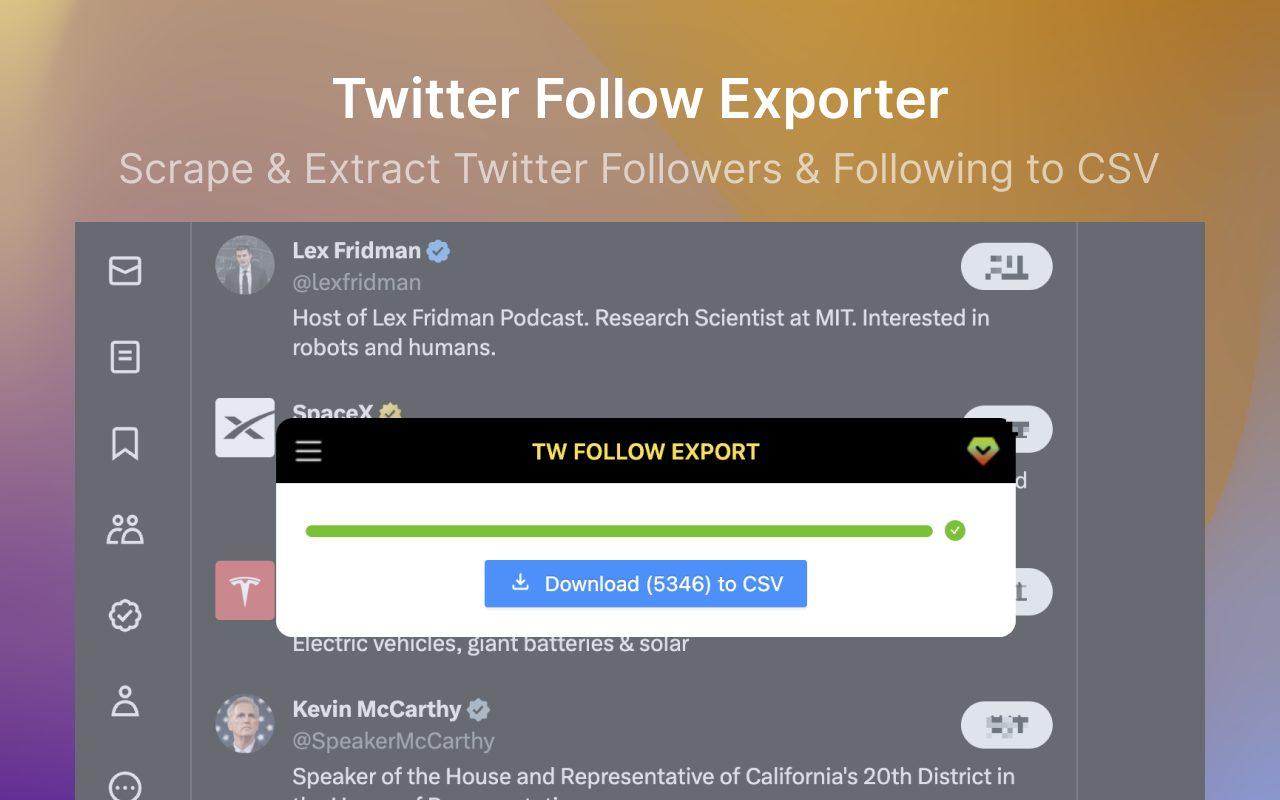Click the gem icon in the TW FOLLOW EXPORT header
Image resolution: width=1280 pixels, height=800 pixels.
[984, 451]
